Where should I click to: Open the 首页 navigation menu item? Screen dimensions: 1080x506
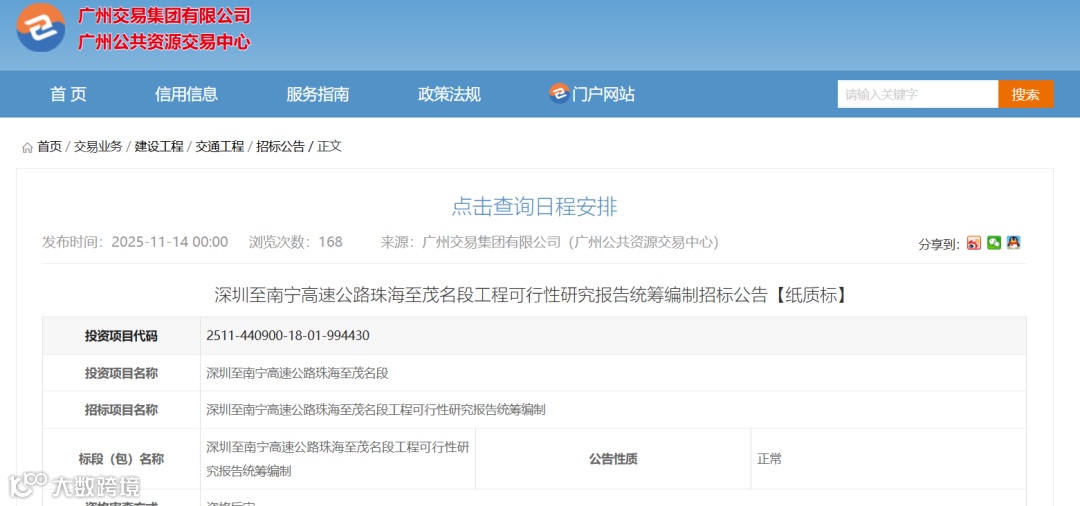(68, 94)
